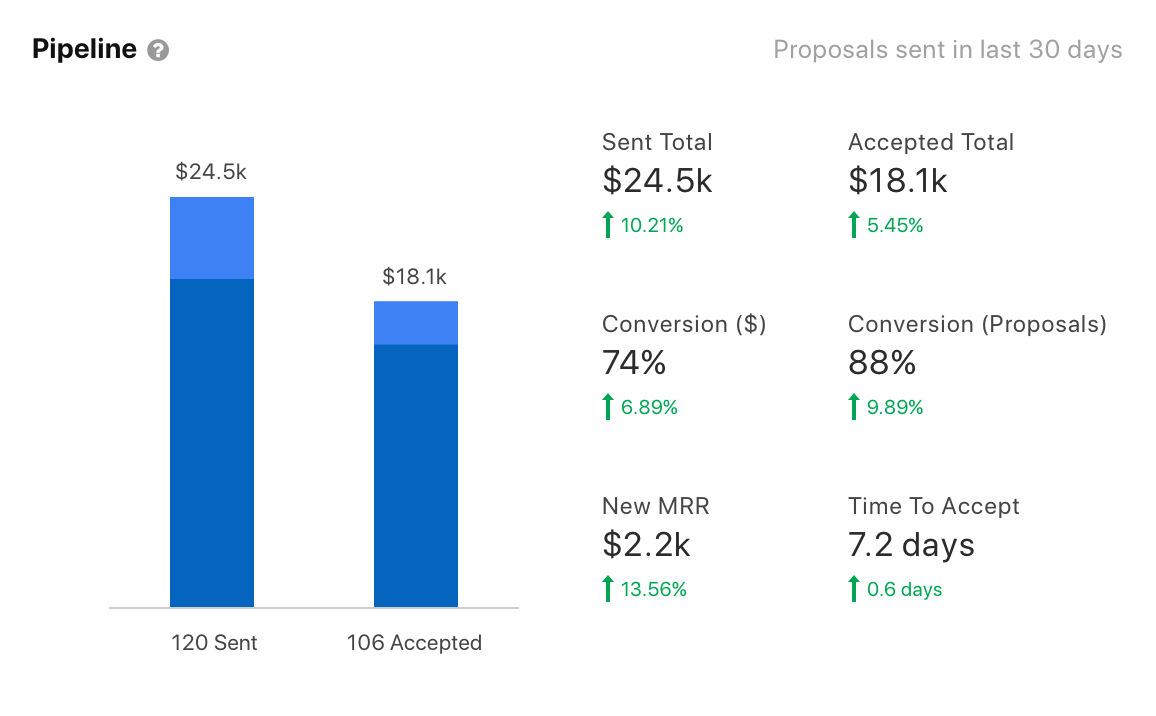Click 'Proposals sent in last 30 days' text
Screen dimensions: 1156x716
point(947,49)
